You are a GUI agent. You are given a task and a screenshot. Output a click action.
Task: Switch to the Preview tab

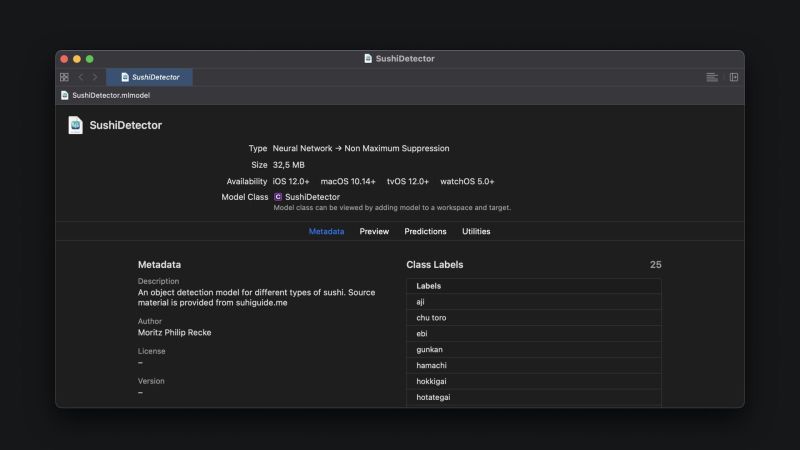(374, 232)
